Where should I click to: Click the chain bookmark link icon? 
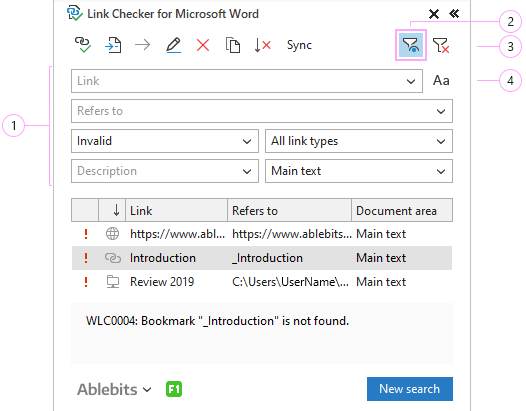click(113, 258)
